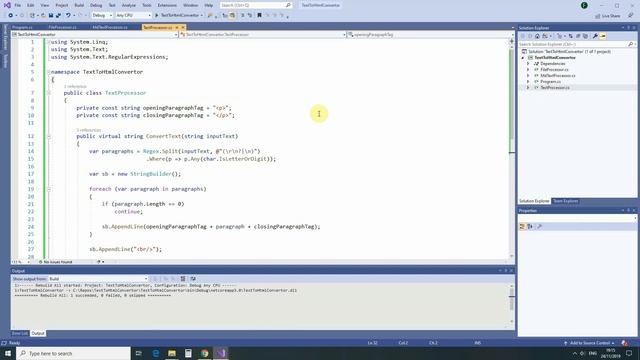Screen dimensions: 640x360
Task: Open the Debug menu
Action: 96,5
